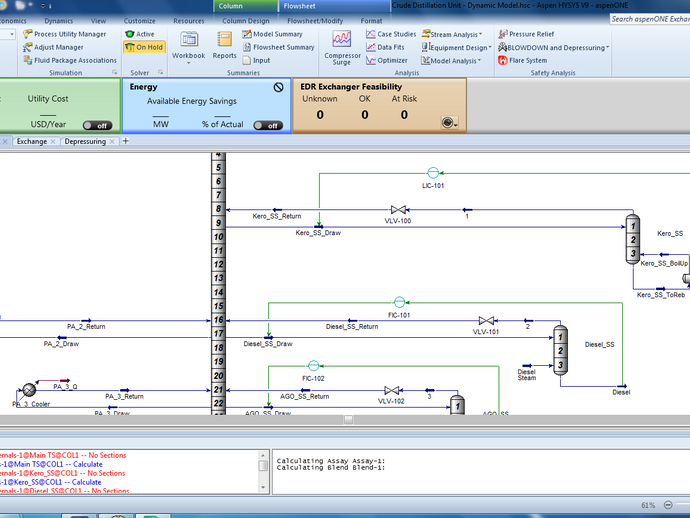Open Simulation group dialog launcher
The width and height of the screenshot is (690, 518).
tap(114, 72)
